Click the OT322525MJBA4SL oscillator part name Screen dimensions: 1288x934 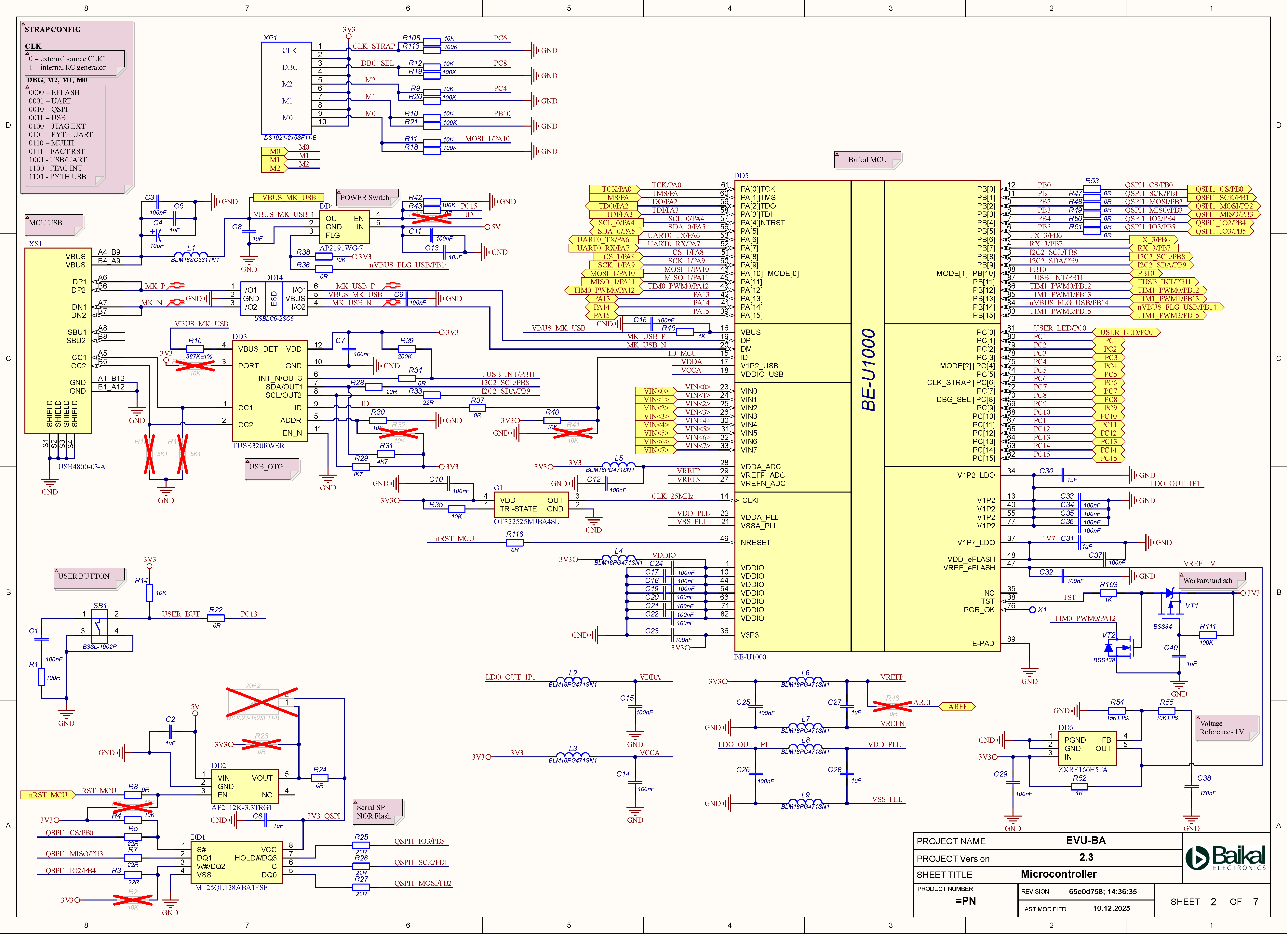click(526, 521)
